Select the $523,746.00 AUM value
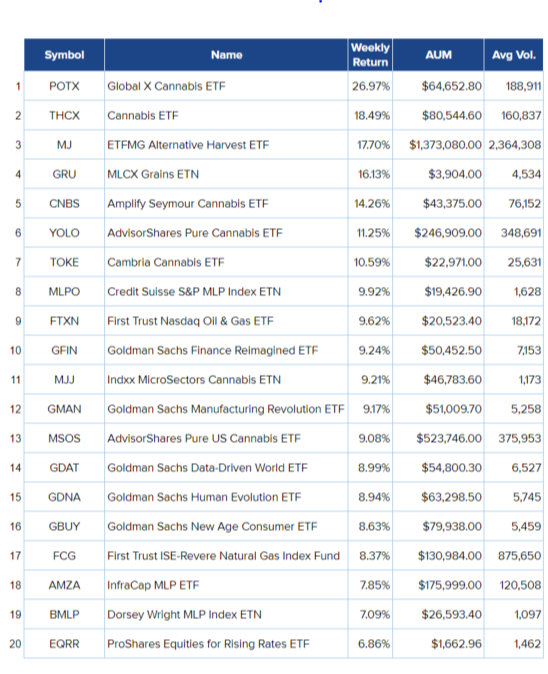 click(x=449, y=438)
